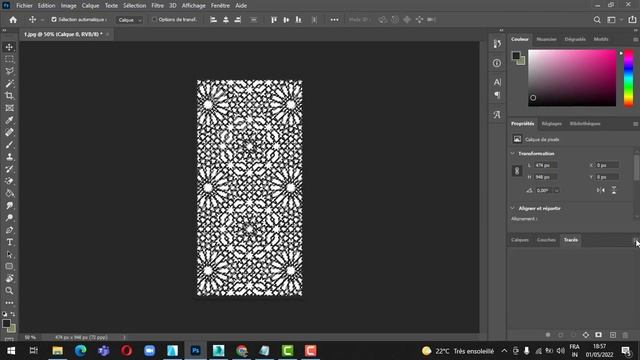Open the Glyphs panel icon
The width and height of the screenshot is (640, 360).
497,115
